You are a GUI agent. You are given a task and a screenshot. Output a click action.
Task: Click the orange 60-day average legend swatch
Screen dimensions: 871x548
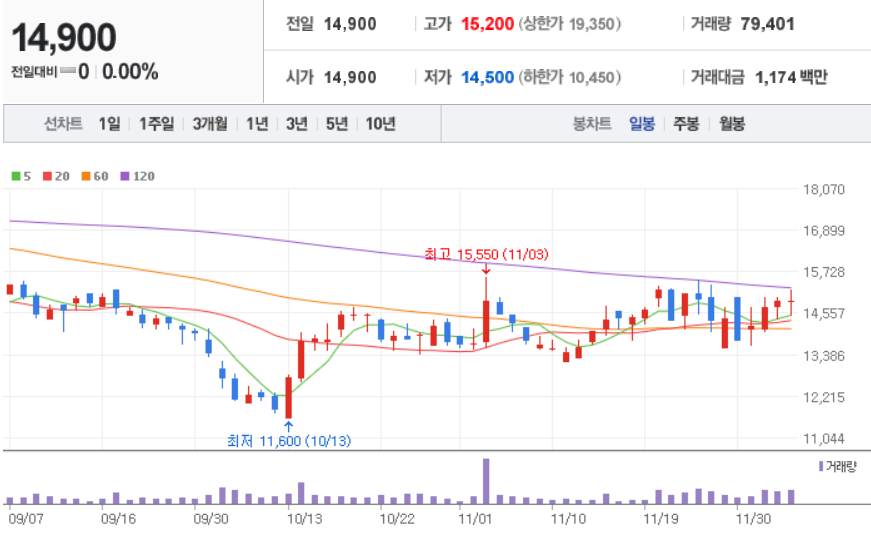(86, 176)
